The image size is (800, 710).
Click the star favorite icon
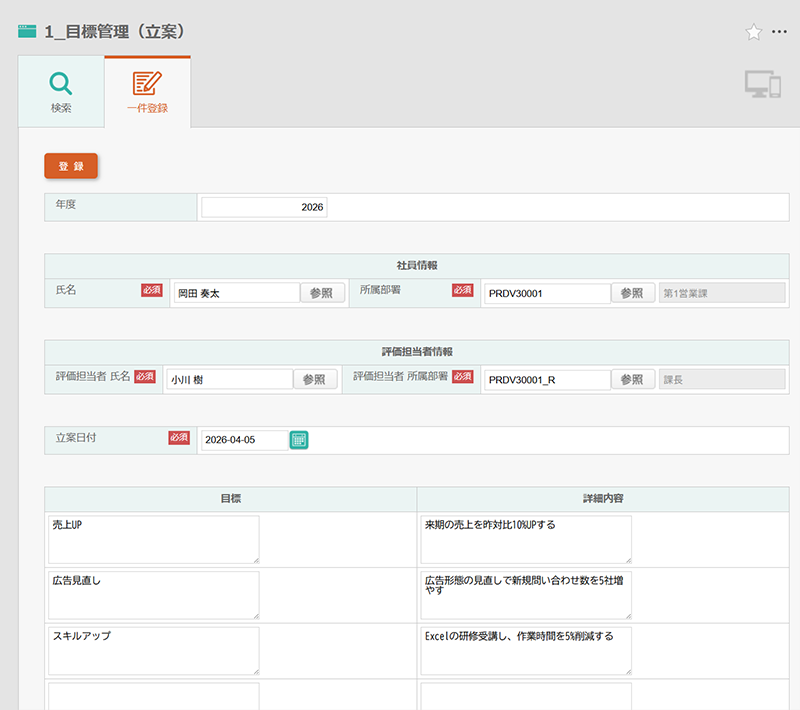pos(753,32)
